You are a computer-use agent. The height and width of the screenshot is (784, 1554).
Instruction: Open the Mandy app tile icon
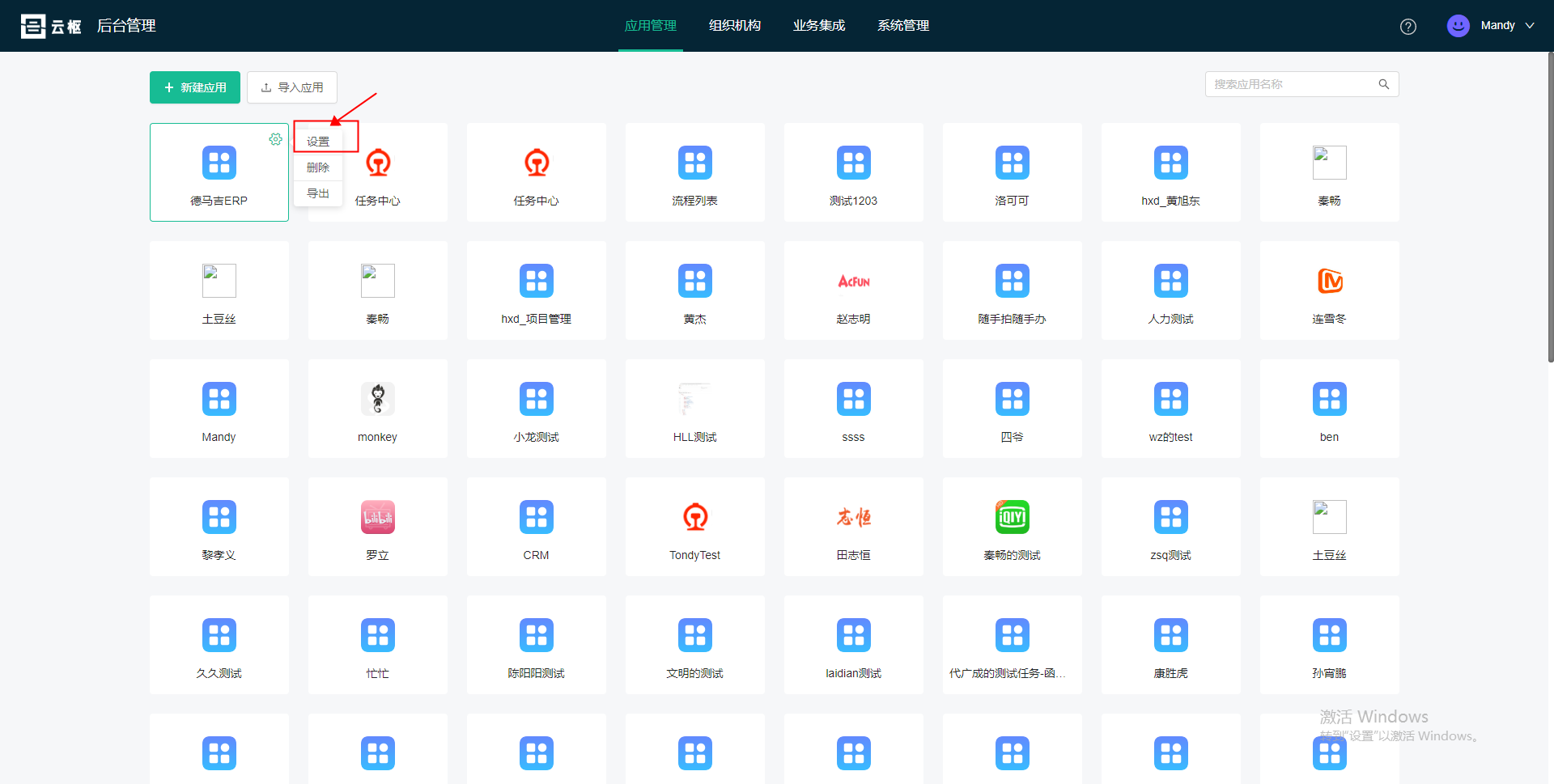click(x=219, y=399)
